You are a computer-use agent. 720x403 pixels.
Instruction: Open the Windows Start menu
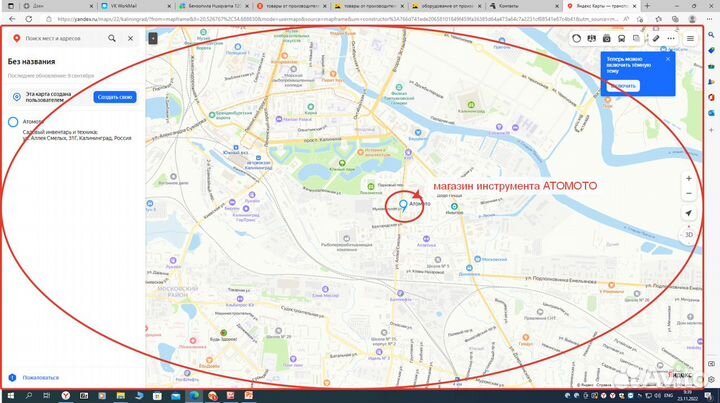click(x=10, y=395)
